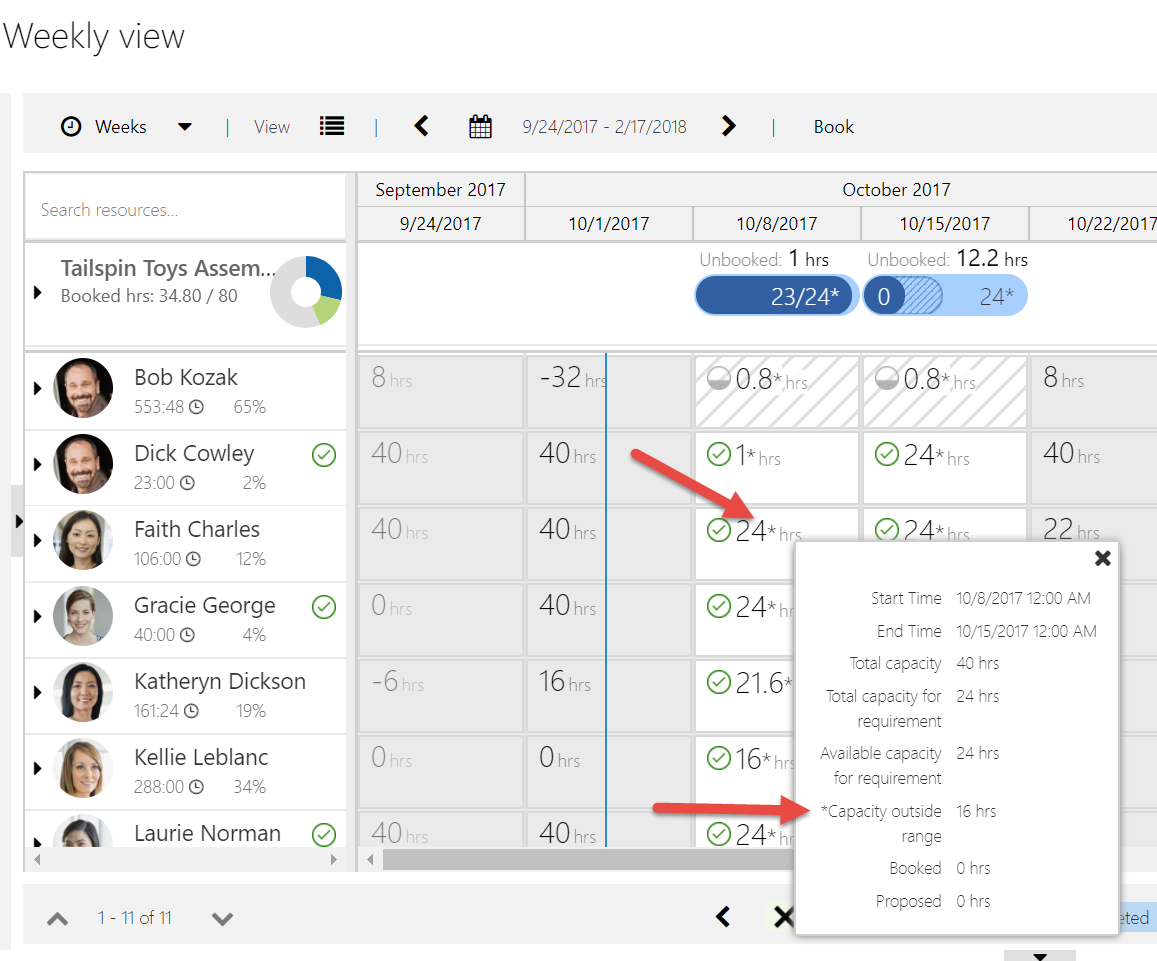Image resolution: width=1157 pixels, height=961 pixels.
Task: Open the Weeks view dropdown arrow
Action: 184,127
